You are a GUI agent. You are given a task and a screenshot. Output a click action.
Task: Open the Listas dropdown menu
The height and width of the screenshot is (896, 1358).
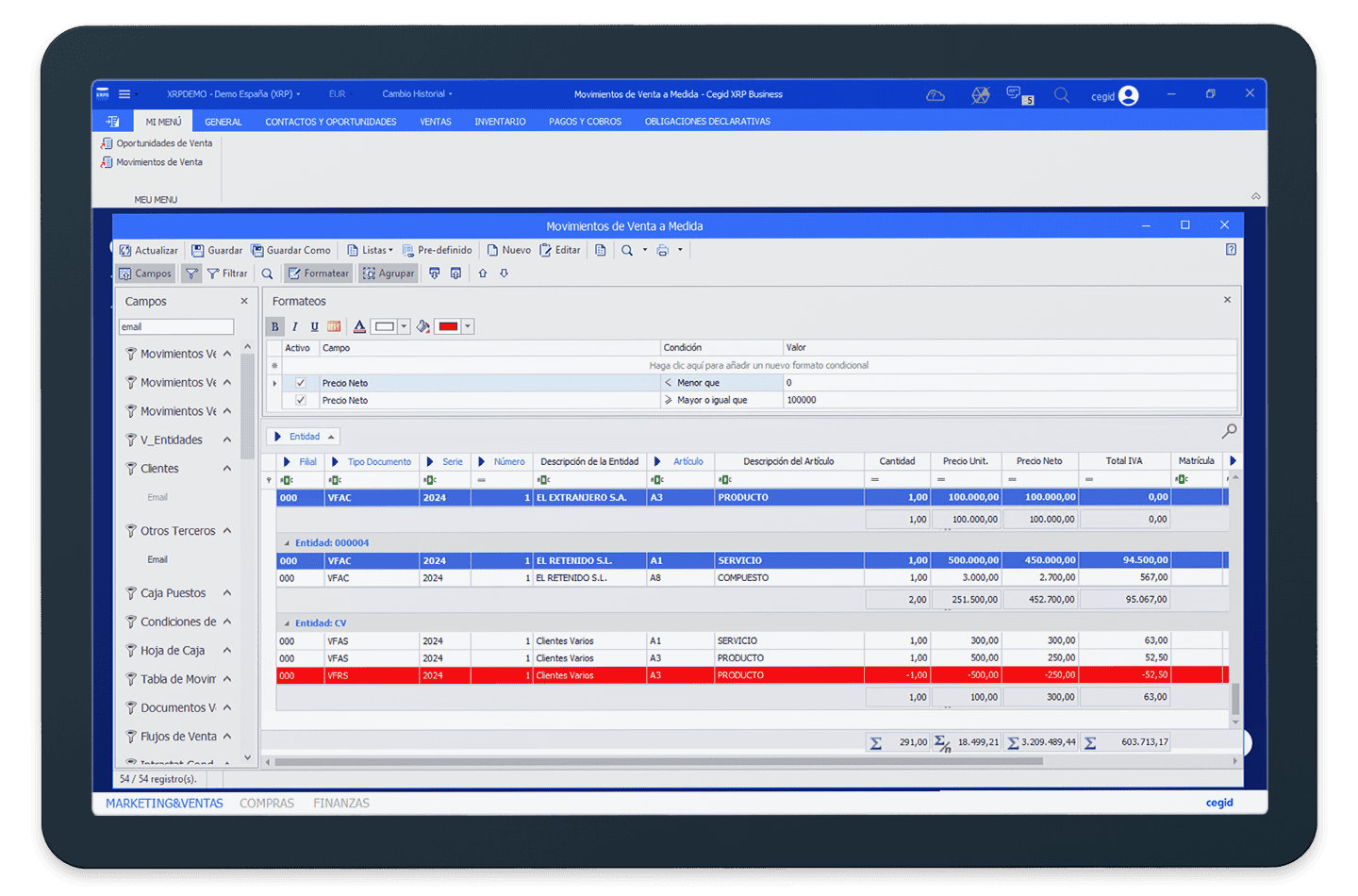pos(370,251)
